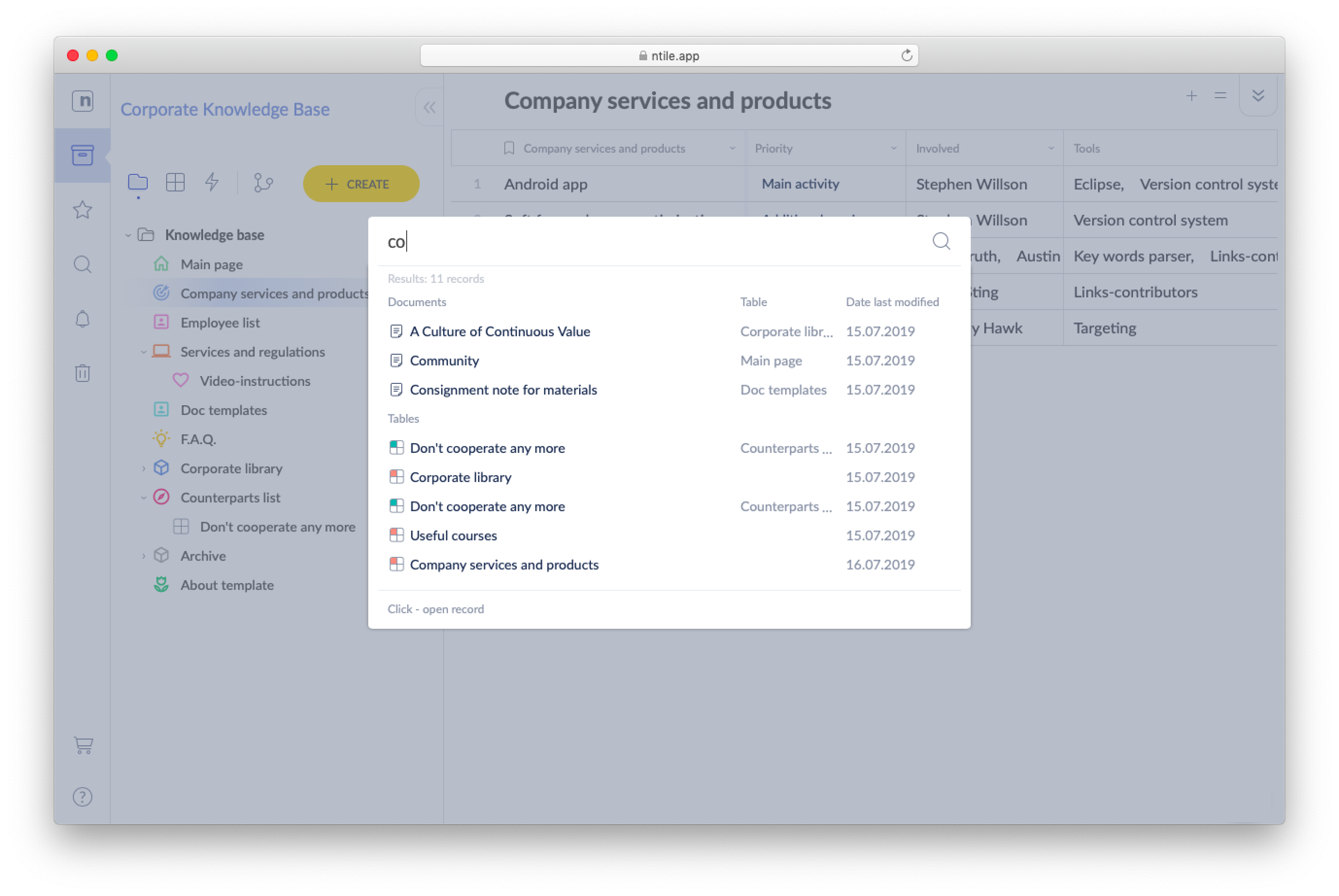Switch to lightning automation tab
Image resolution: width=1339 pixels, height=896 pixels.
click(x=212, y=183)
